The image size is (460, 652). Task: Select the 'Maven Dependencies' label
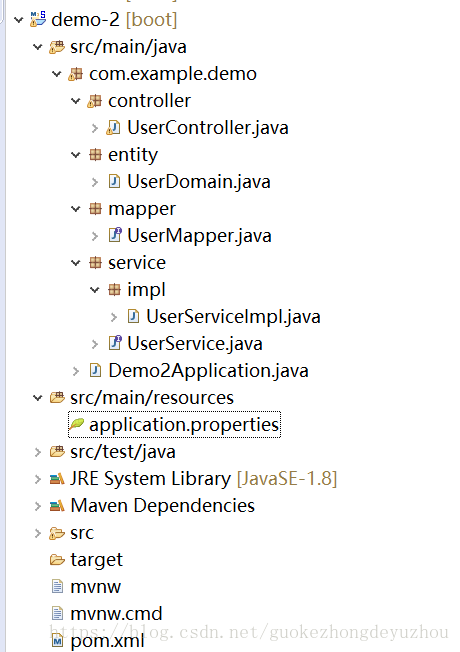click(163, 506)
